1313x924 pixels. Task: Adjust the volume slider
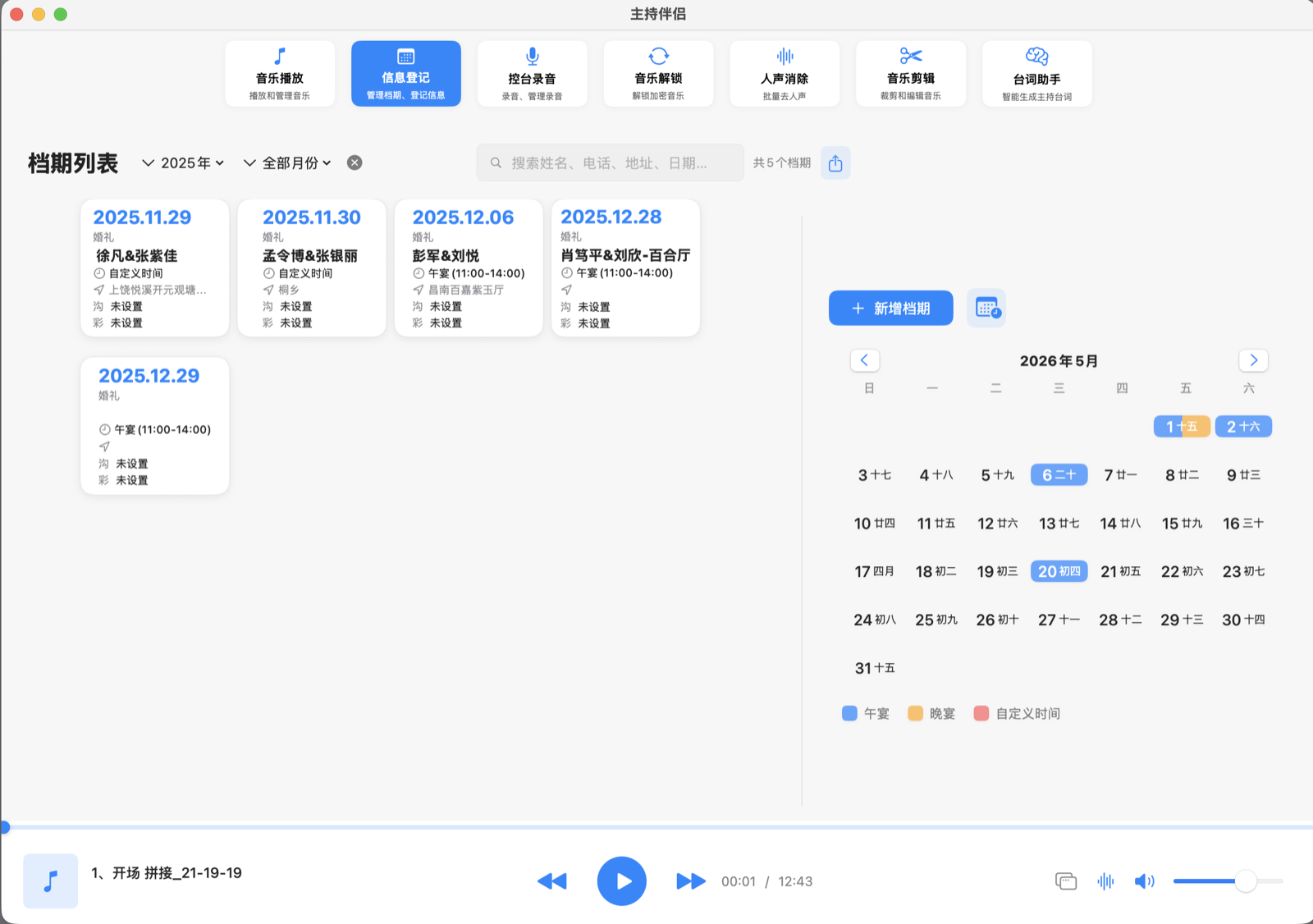pos(1228,881)
